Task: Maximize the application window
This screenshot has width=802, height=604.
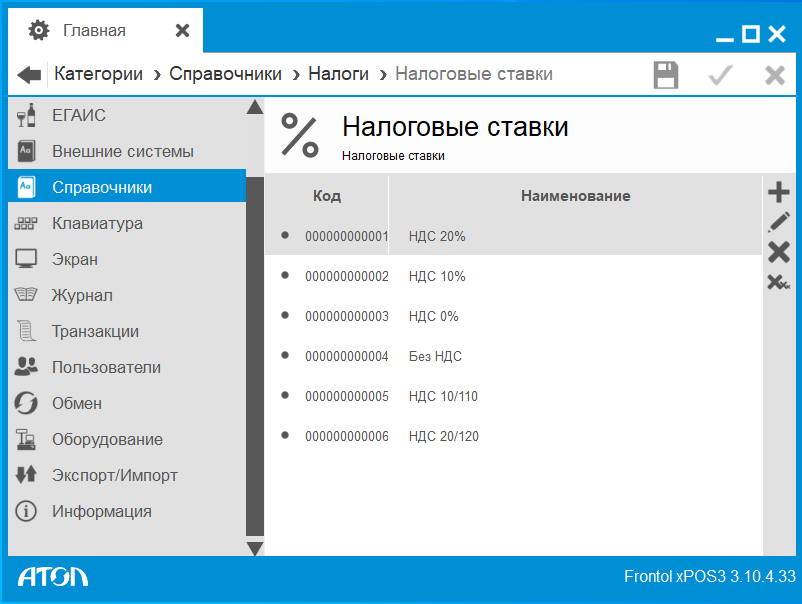Action: [751, 34]
